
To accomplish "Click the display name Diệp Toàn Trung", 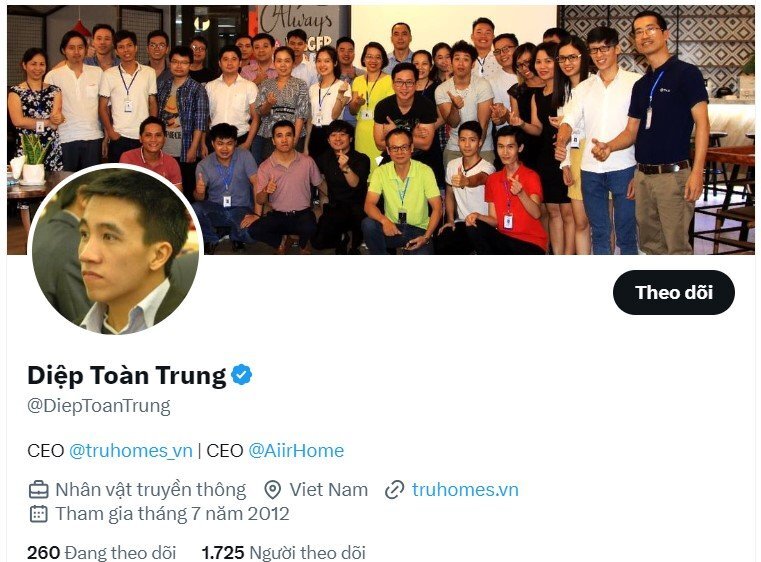I will (127, 375).
